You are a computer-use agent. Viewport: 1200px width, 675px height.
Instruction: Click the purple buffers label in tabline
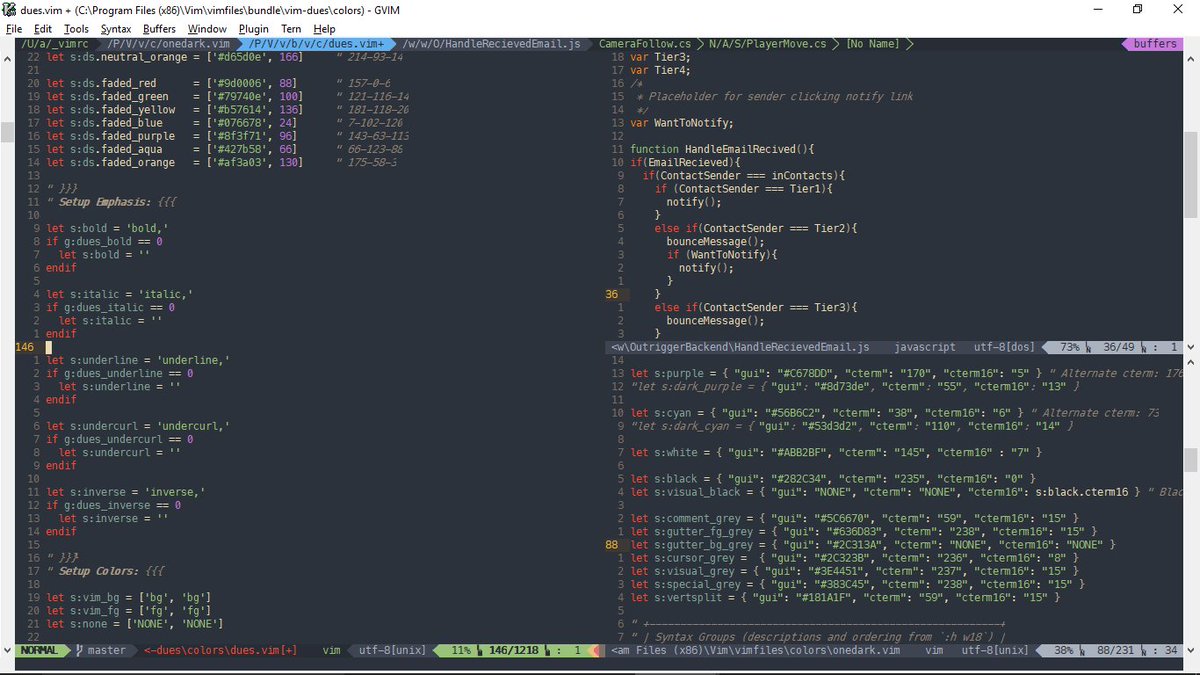[x=1155, y=44]
